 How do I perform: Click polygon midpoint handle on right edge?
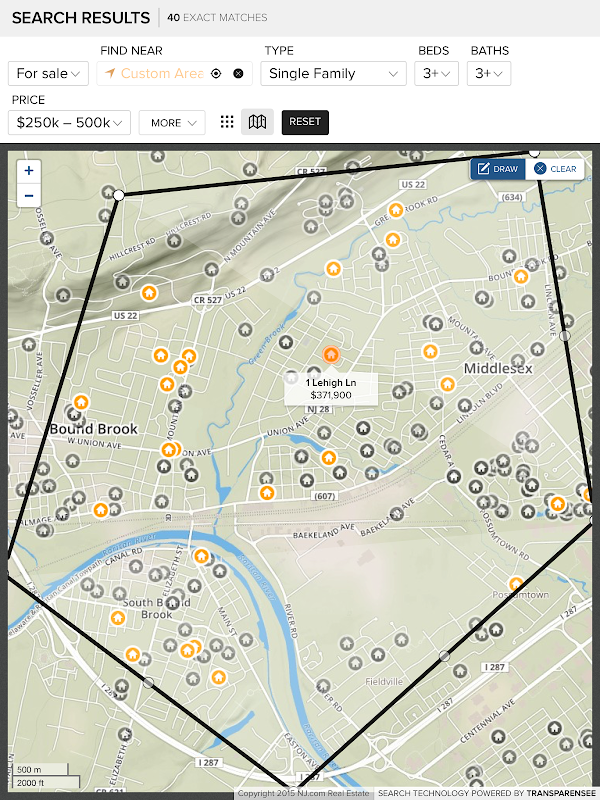pos(564,336)
